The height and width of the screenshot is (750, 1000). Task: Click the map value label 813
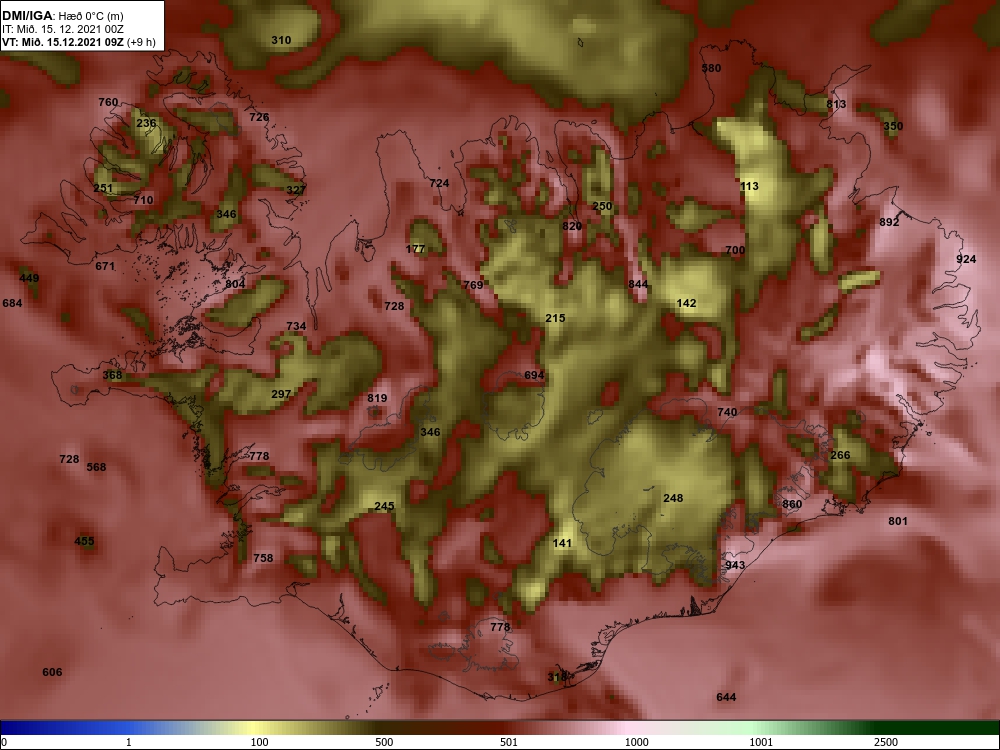coord(836,104)
